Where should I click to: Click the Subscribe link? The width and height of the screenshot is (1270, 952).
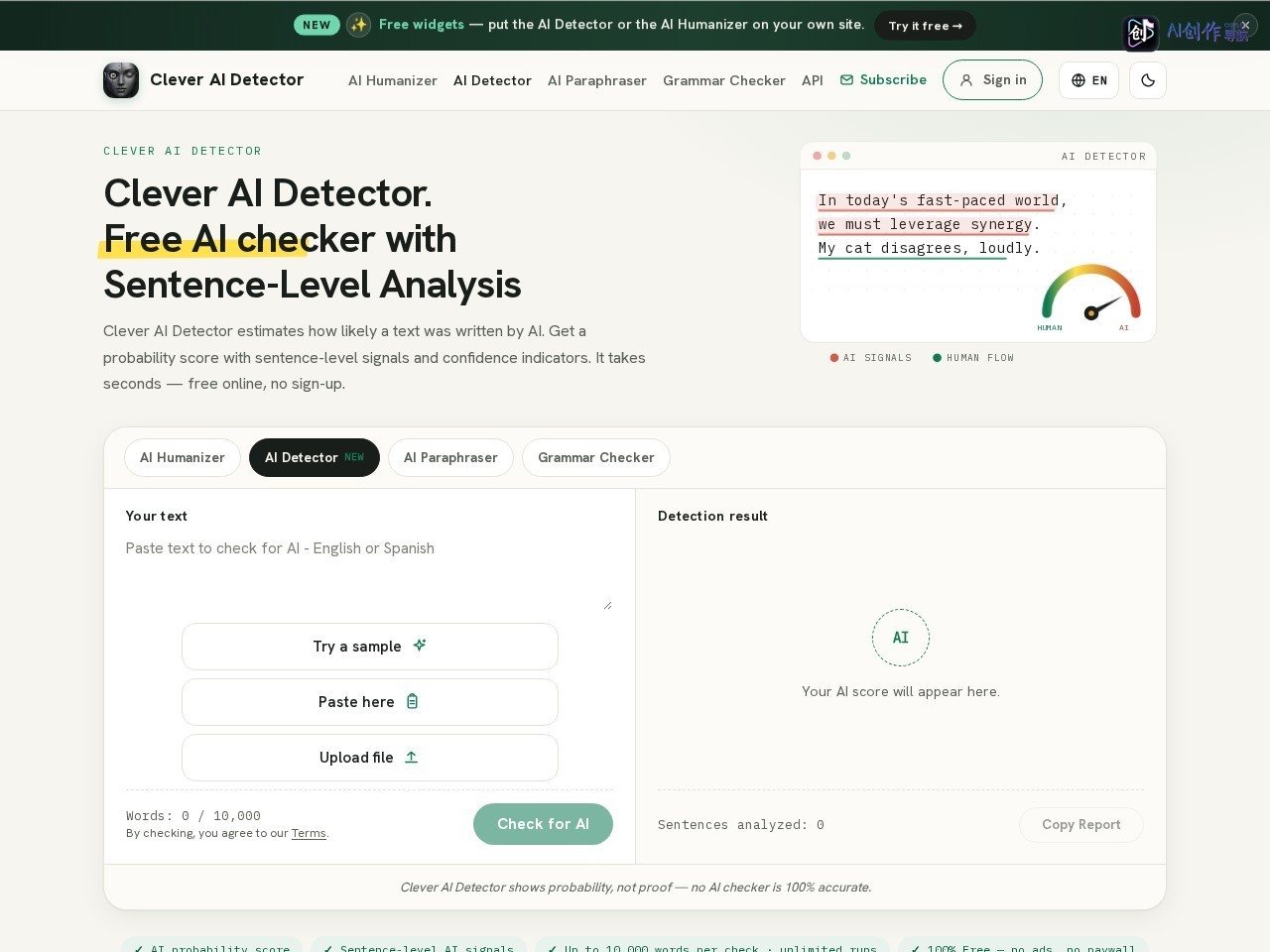tap(883, 80)
